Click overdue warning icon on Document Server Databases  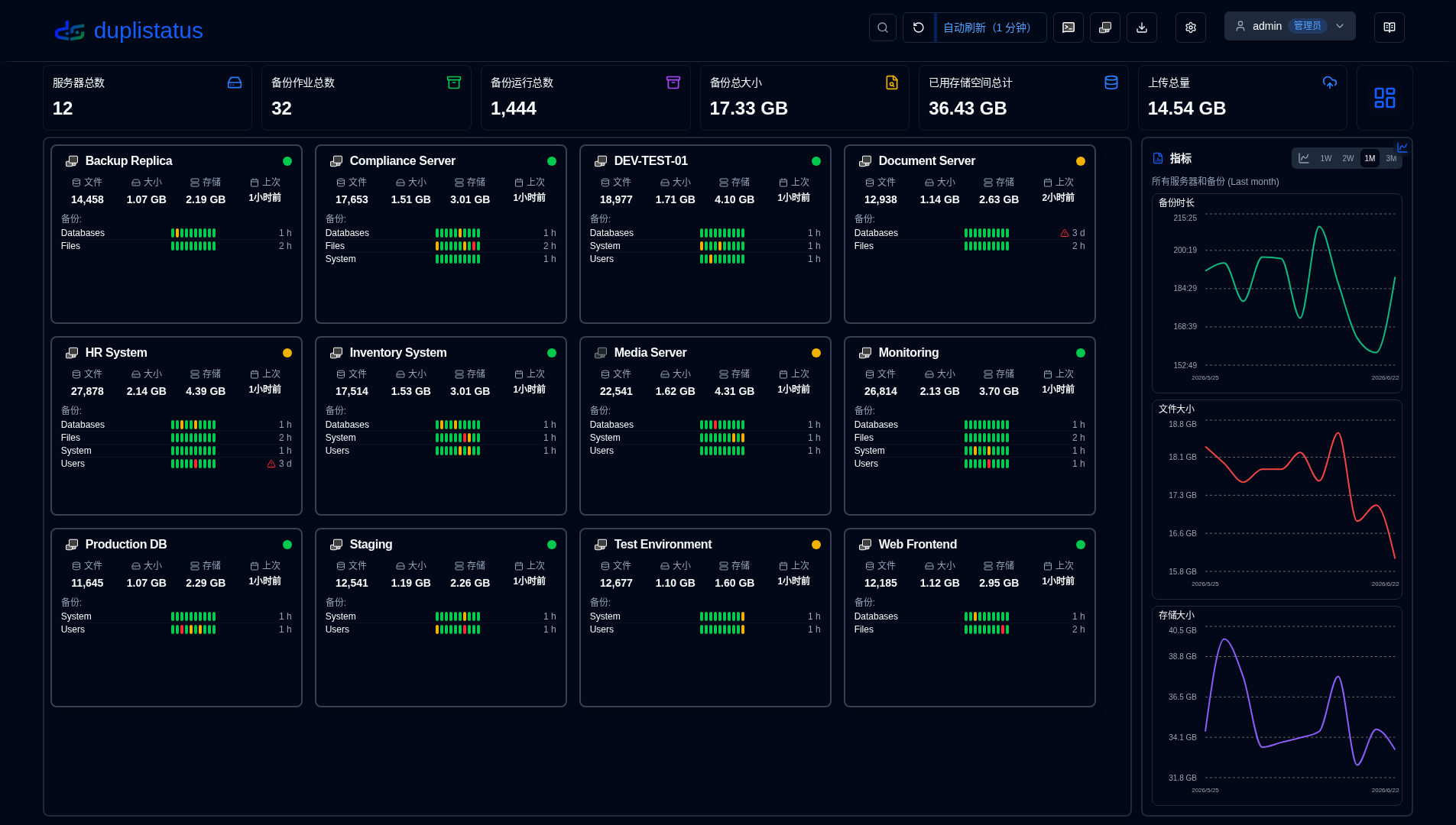pyautogui.click(x=1064, y=233)
